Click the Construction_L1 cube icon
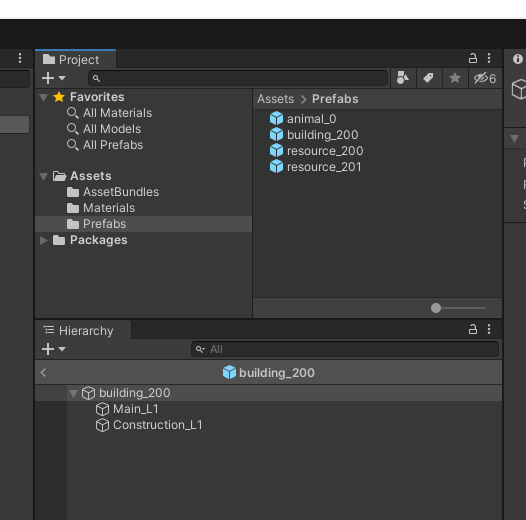The image size is (526, 520). click(102, 425)
